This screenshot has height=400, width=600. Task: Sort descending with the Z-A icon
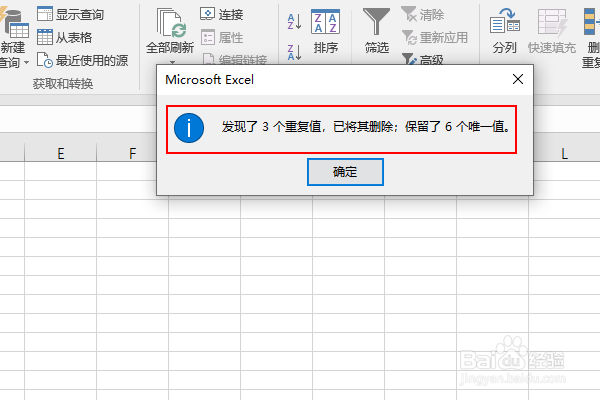click(294, 52)
